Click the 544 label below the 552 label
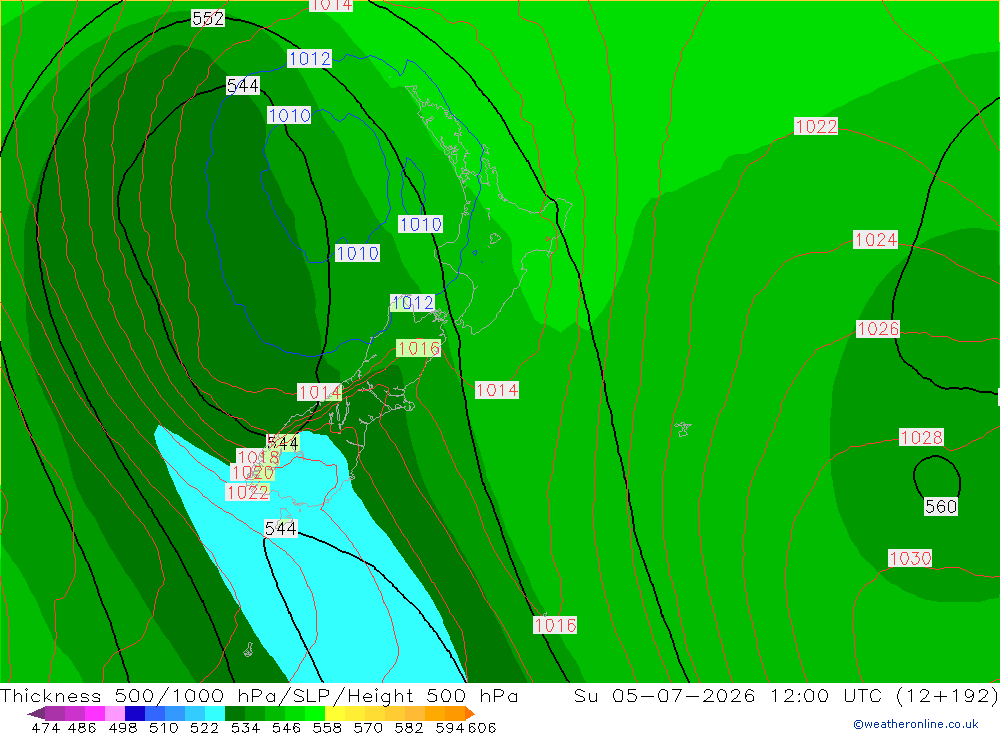This screenshot has width=1000, height=733. click(243, 85)
